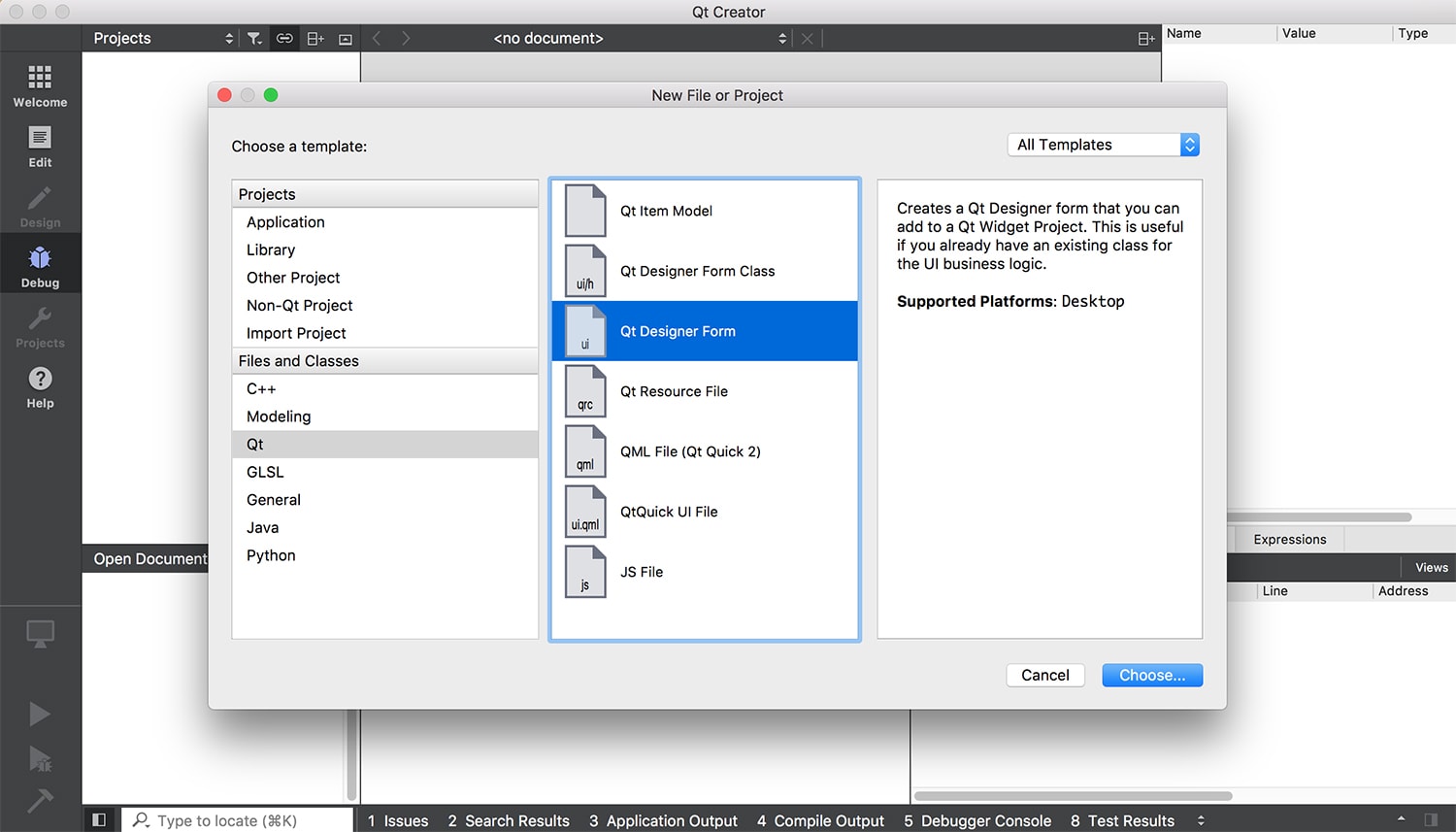Open the Projects view selector dropdown

[163, 38]
